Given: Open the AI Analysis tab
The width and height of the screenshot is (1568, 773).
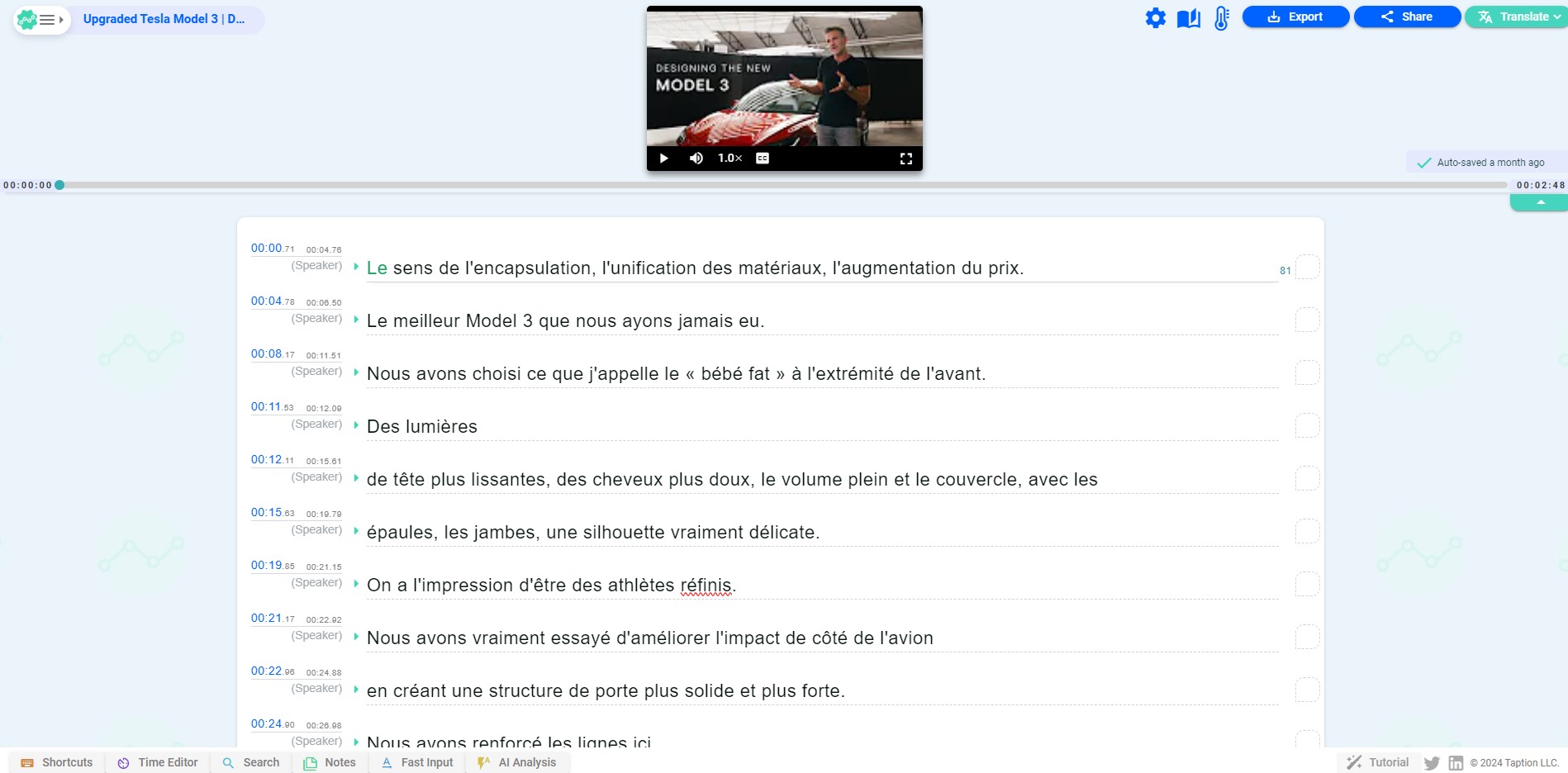Looking at the screenshot, I should pos(517,762).
